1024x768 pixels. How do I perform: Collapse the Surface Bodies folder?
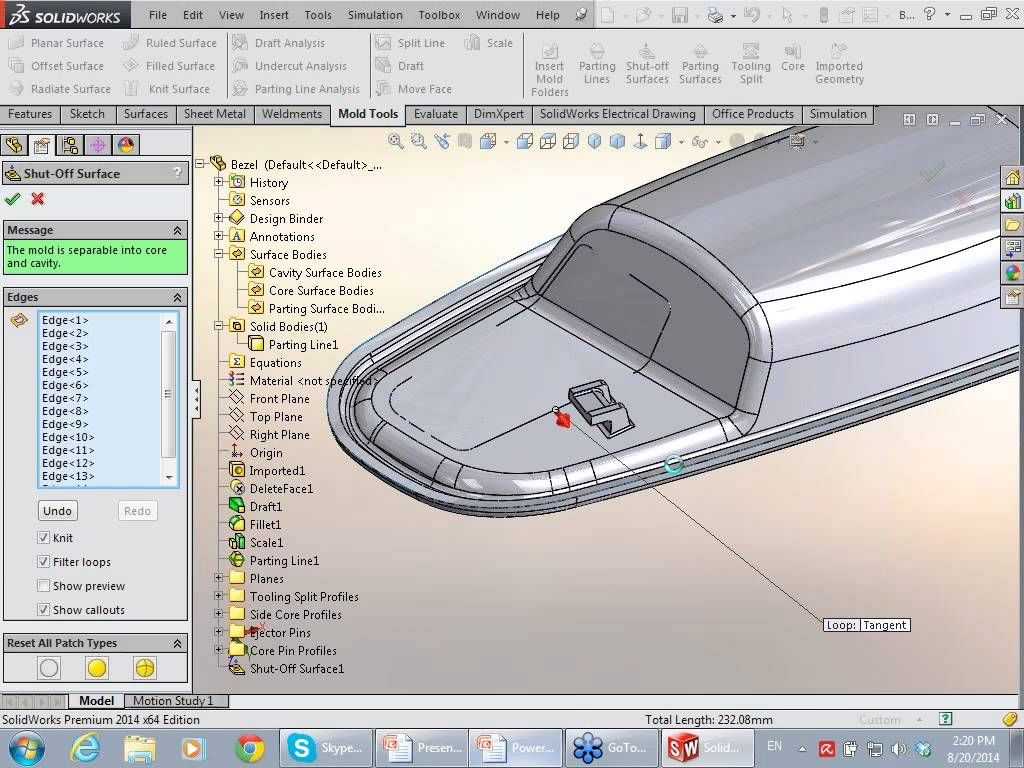[219, 255]
